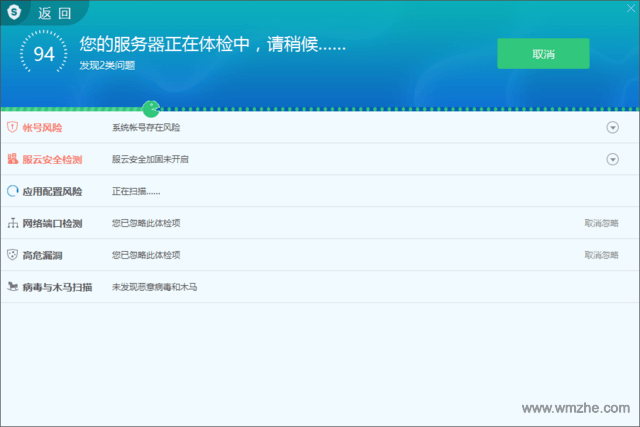Click the 服云安全检测 red icon

tap(13, 159)
